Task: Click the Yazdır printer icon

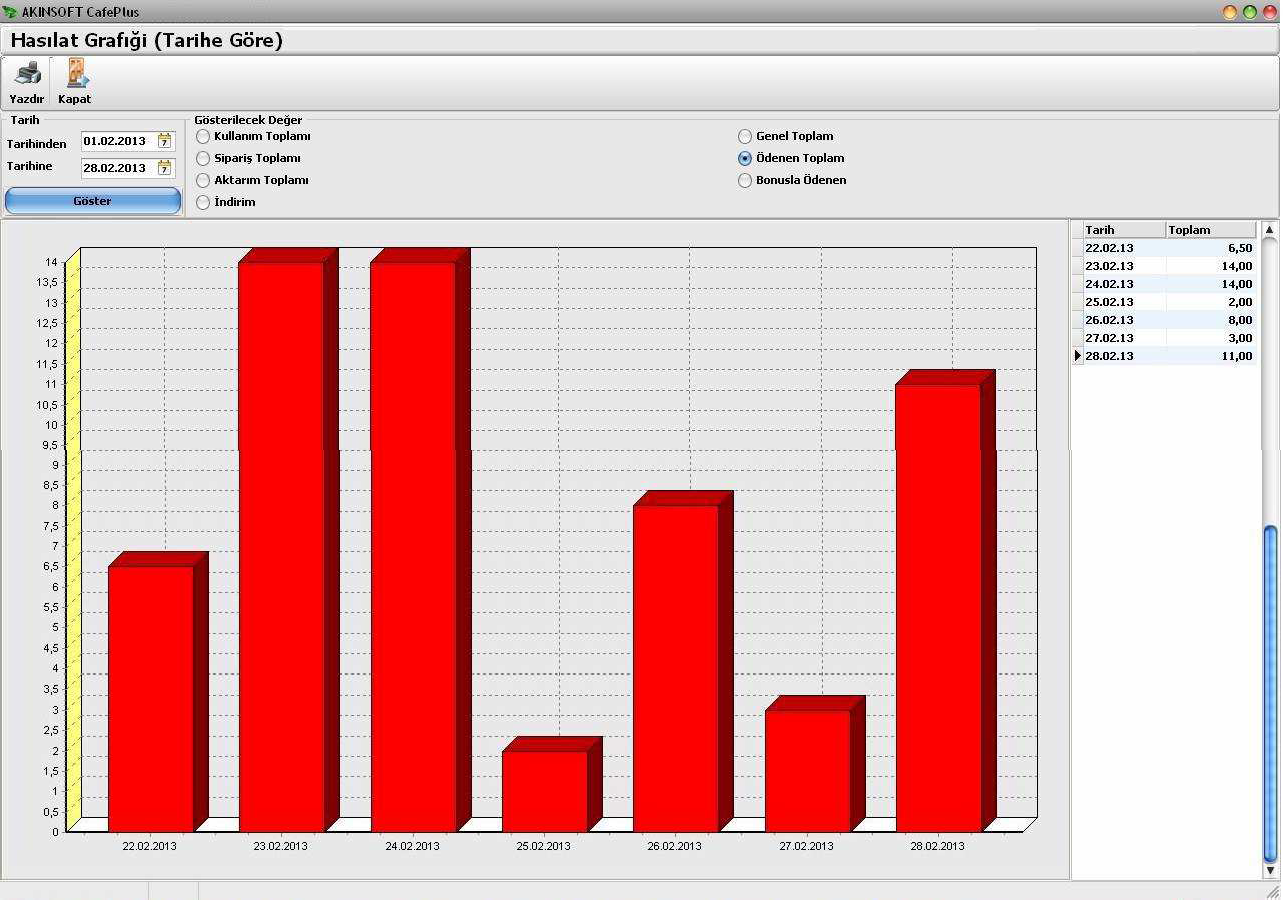Action: coord(27,73)
